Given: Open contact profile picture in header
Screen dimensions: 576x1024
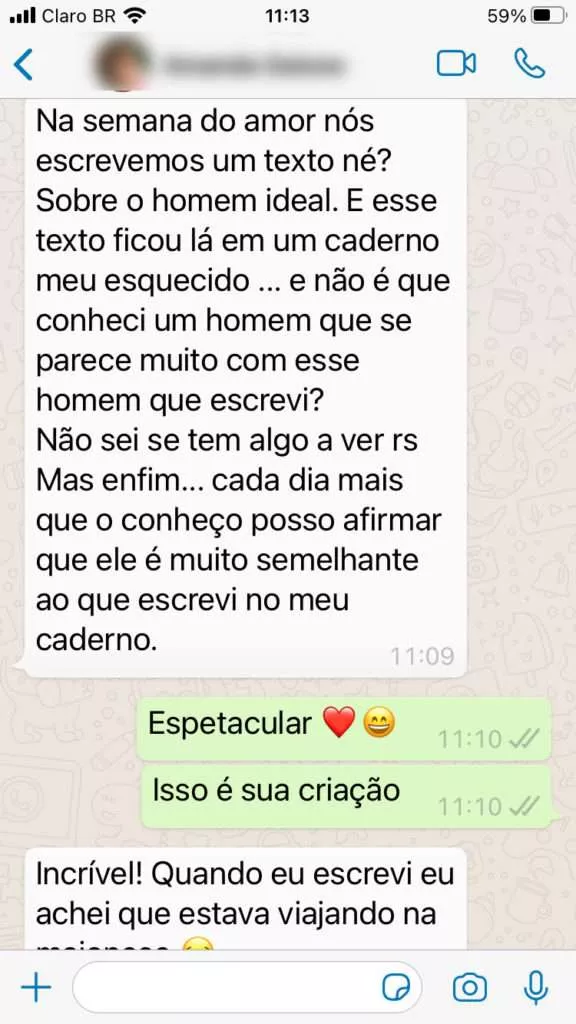Looking at the screenshot, I should click(x=122, y=65).
